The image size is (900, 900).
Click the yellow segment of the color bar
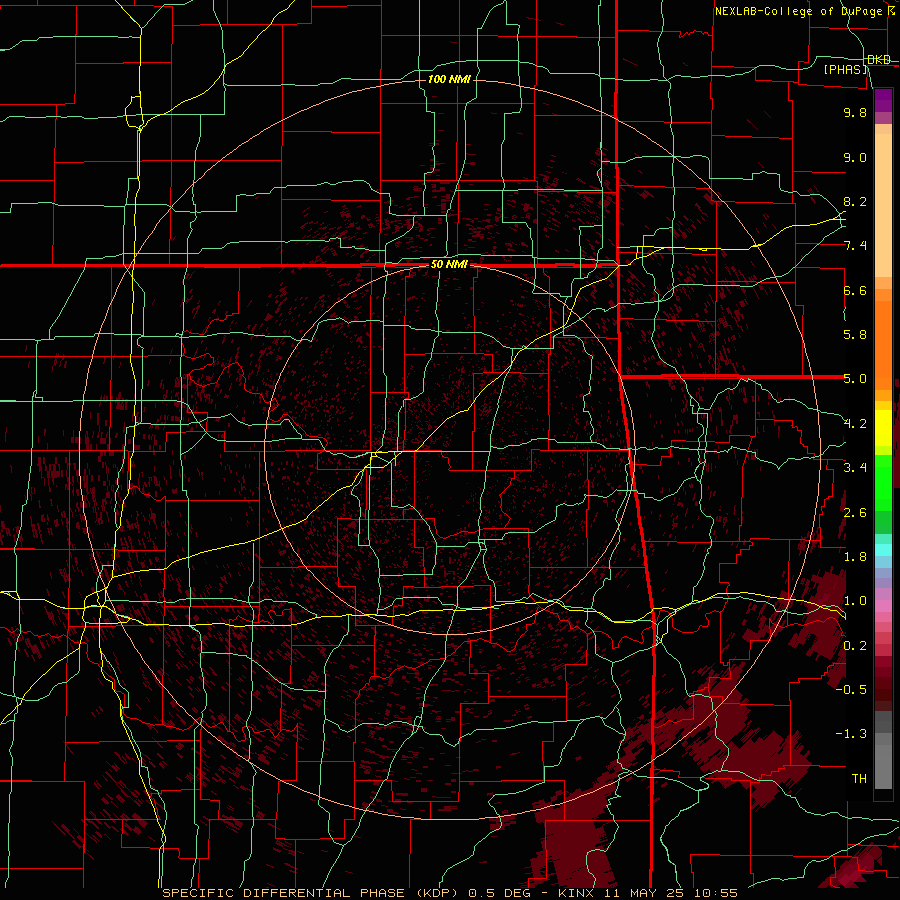pyautogui.click(x=883, y=428)
